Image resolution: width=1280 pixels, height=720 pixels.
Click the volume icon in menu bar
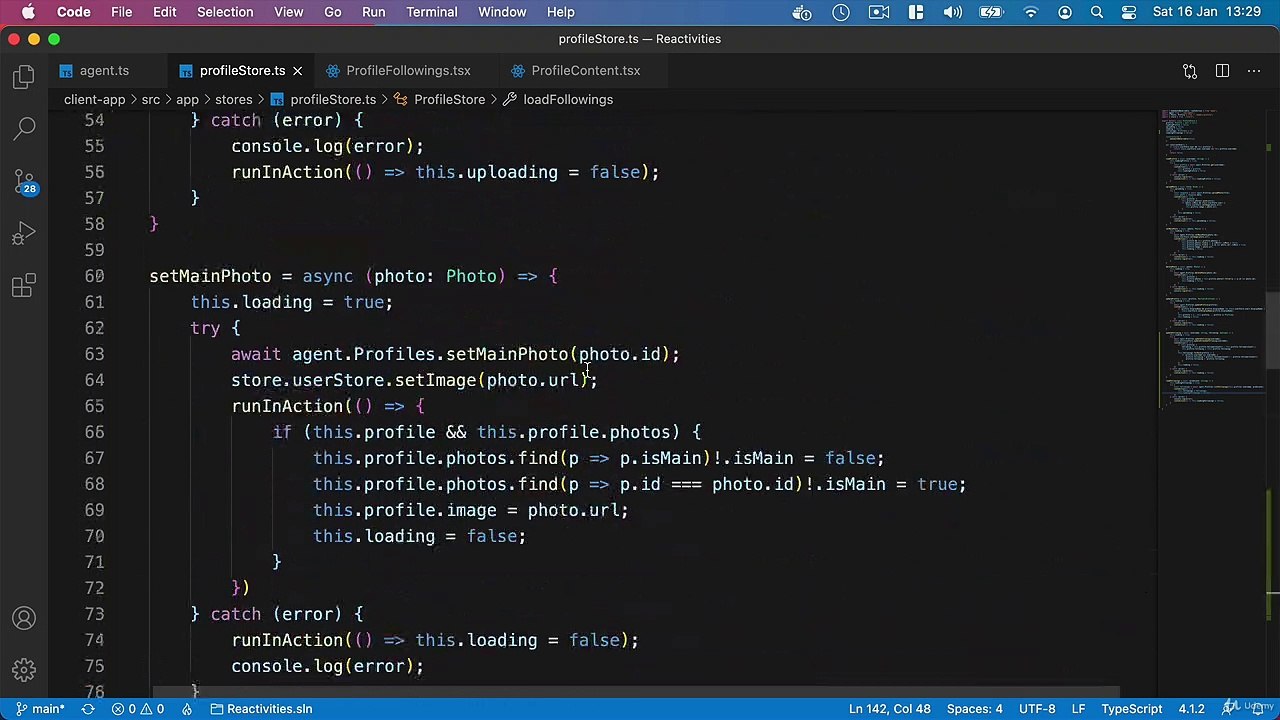(x=953, y=12)
